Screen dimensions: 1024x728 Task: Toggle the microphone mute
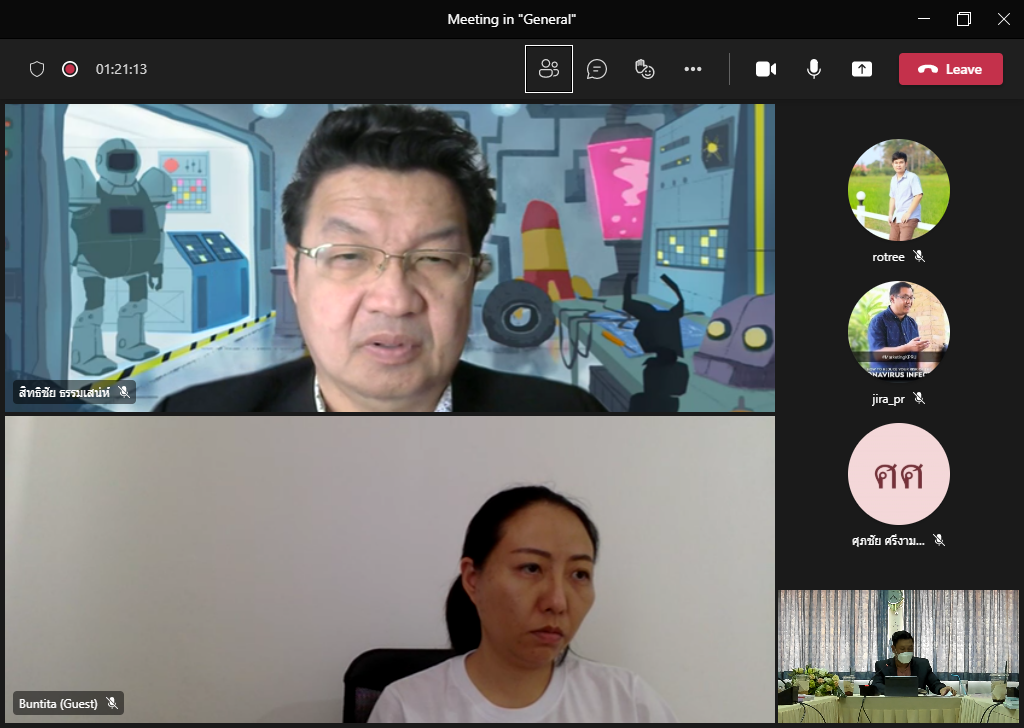pos(814,69)
